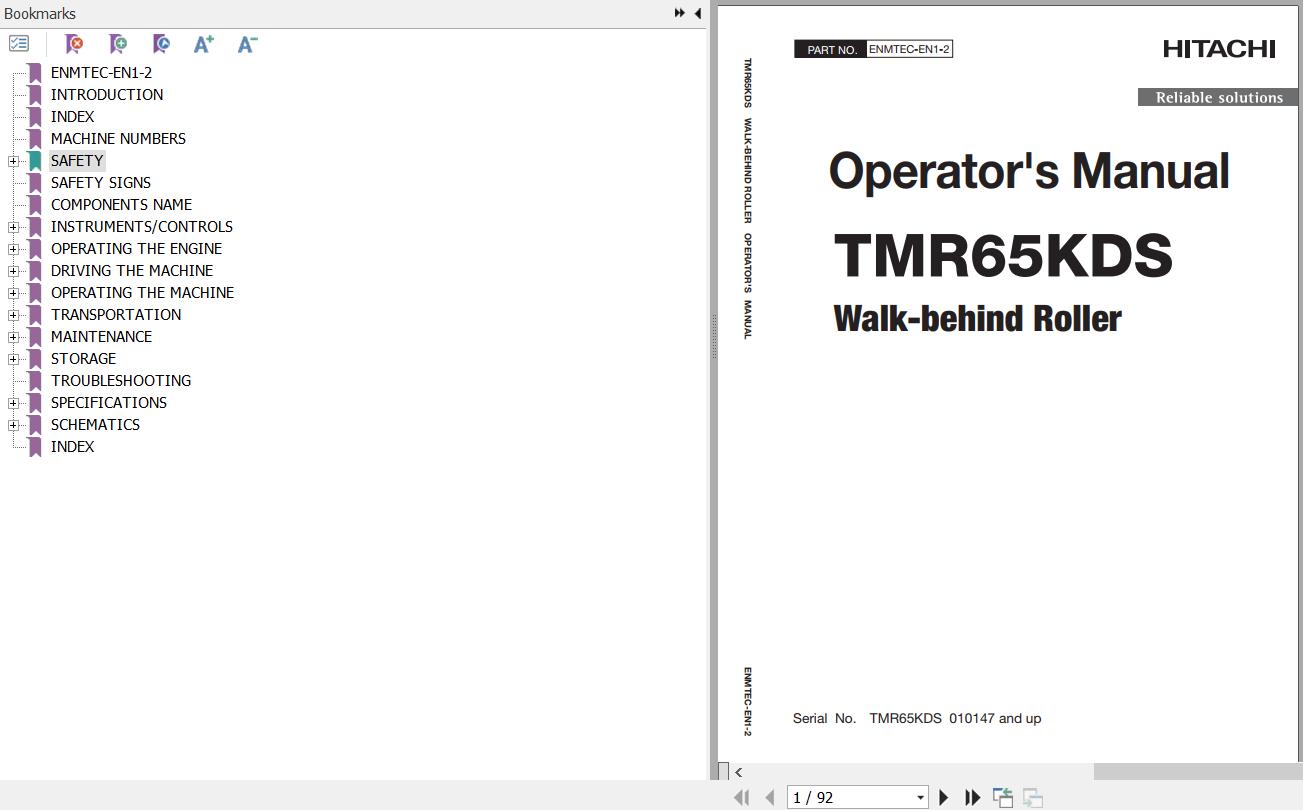Image resolution: width=1303 pixels, height=810 pixels.
Task: Jump to the TRANSPORTATION bookmark
Action: (x=116, y=315)
